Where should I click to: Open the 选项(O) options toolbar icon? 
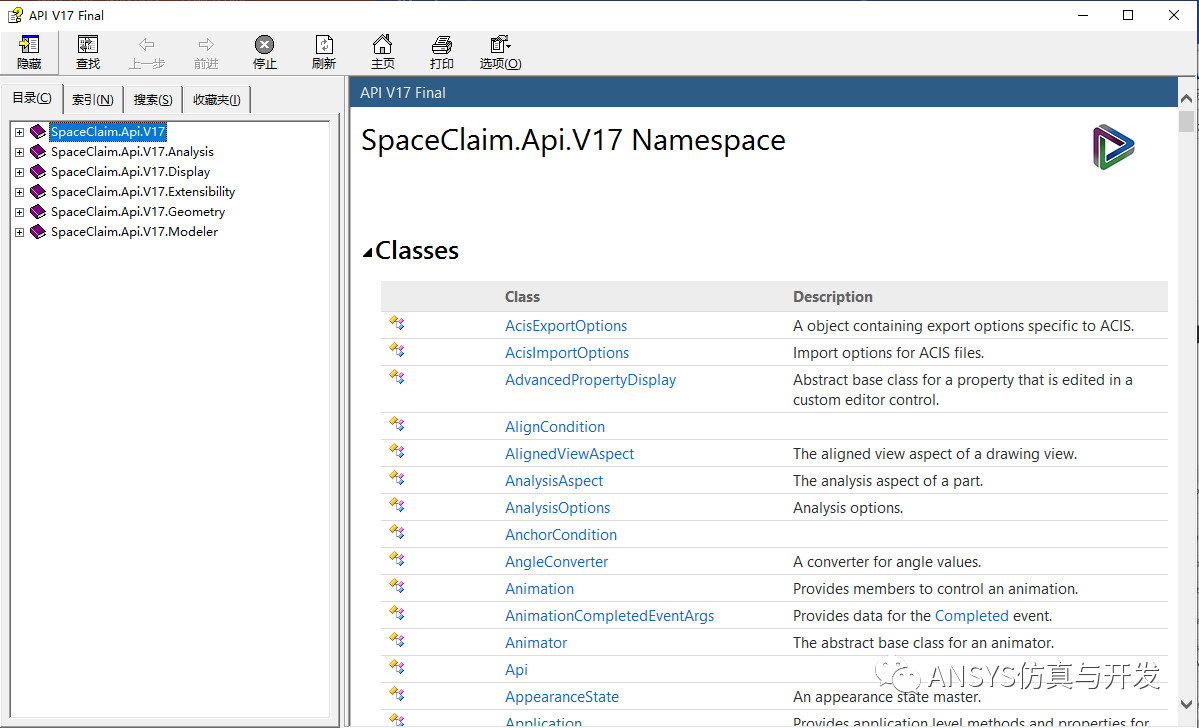tap(500, 45)
